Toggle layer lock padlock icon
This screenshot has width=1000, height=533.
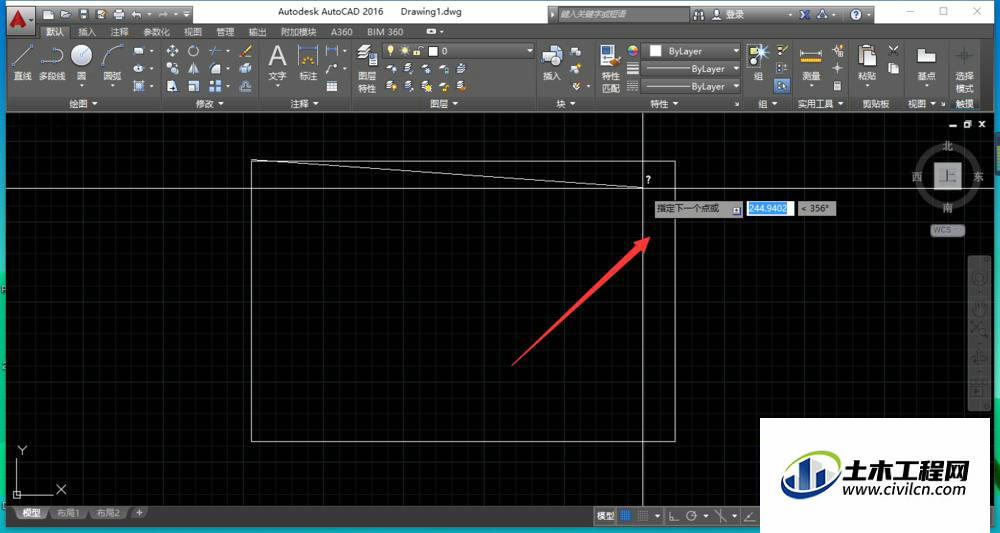418,50
